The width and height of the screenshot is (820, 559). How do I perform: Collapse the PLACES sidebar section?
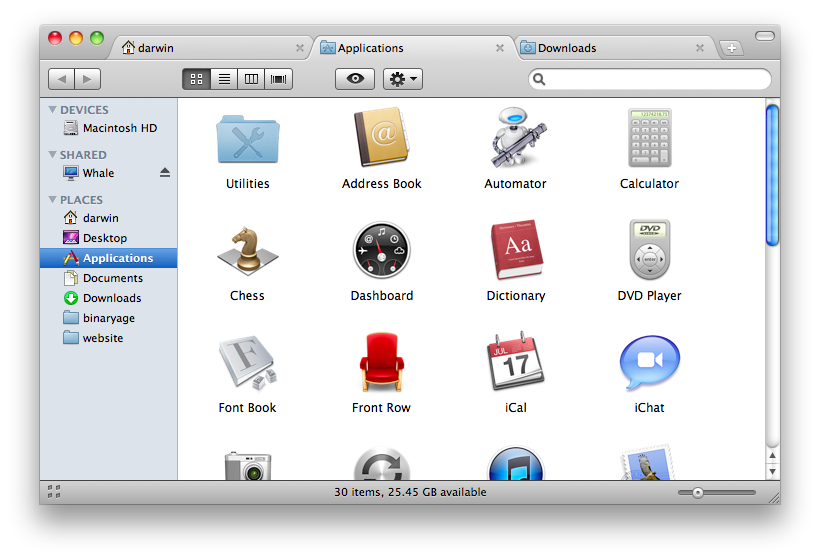coord(52,200)
